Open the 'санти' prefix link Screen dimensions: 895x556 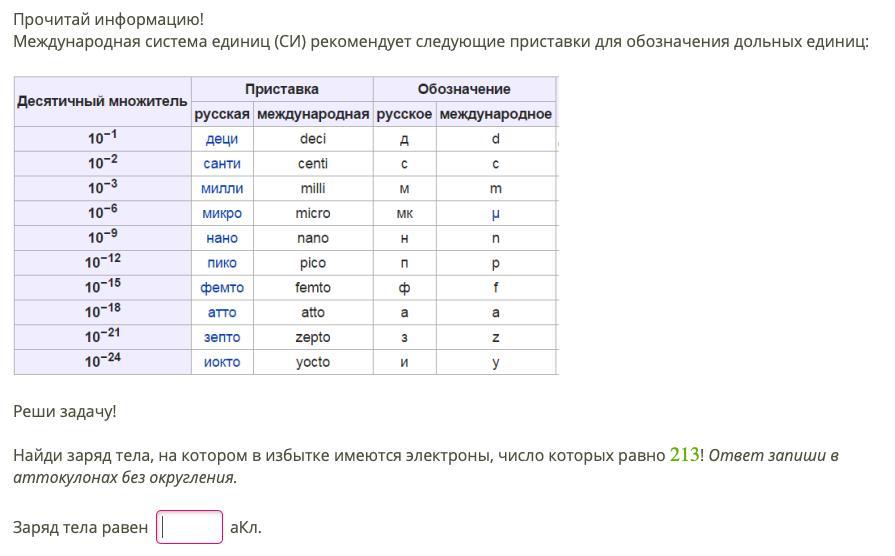(221, 164)
